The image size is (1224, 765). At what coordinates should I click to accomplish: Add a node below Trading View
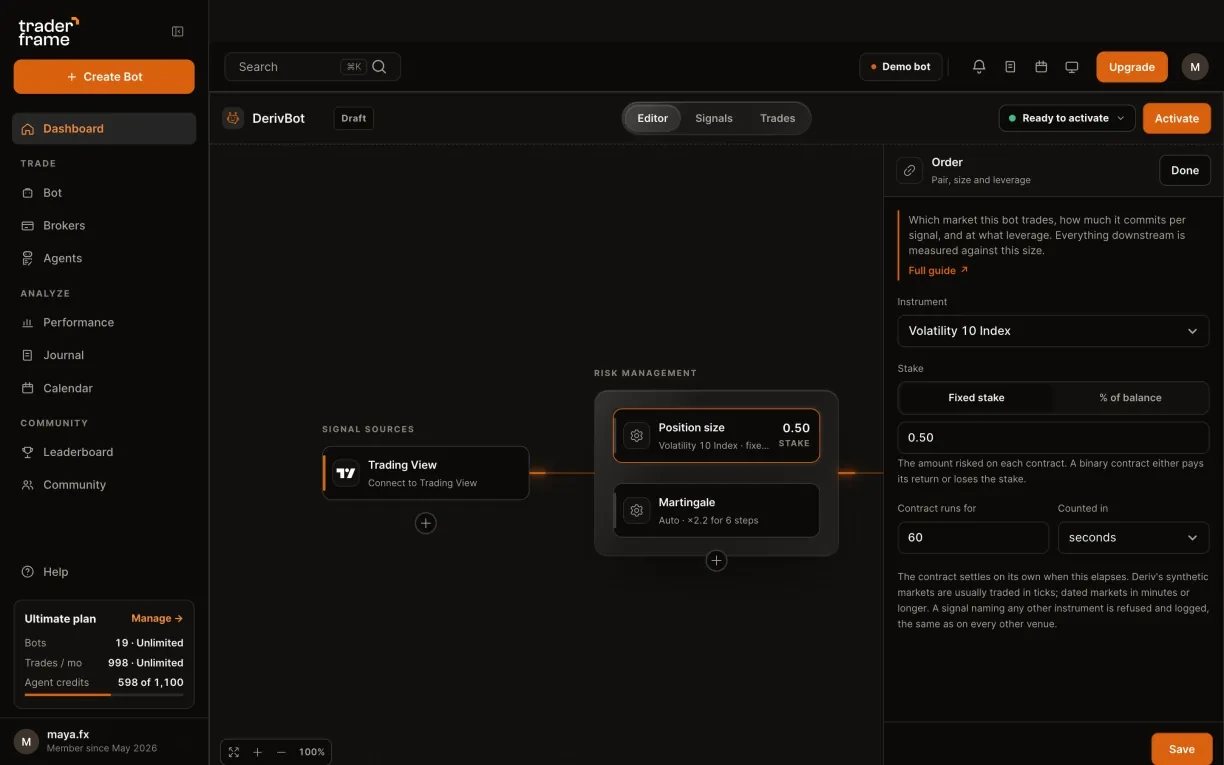tap(426, 523)
